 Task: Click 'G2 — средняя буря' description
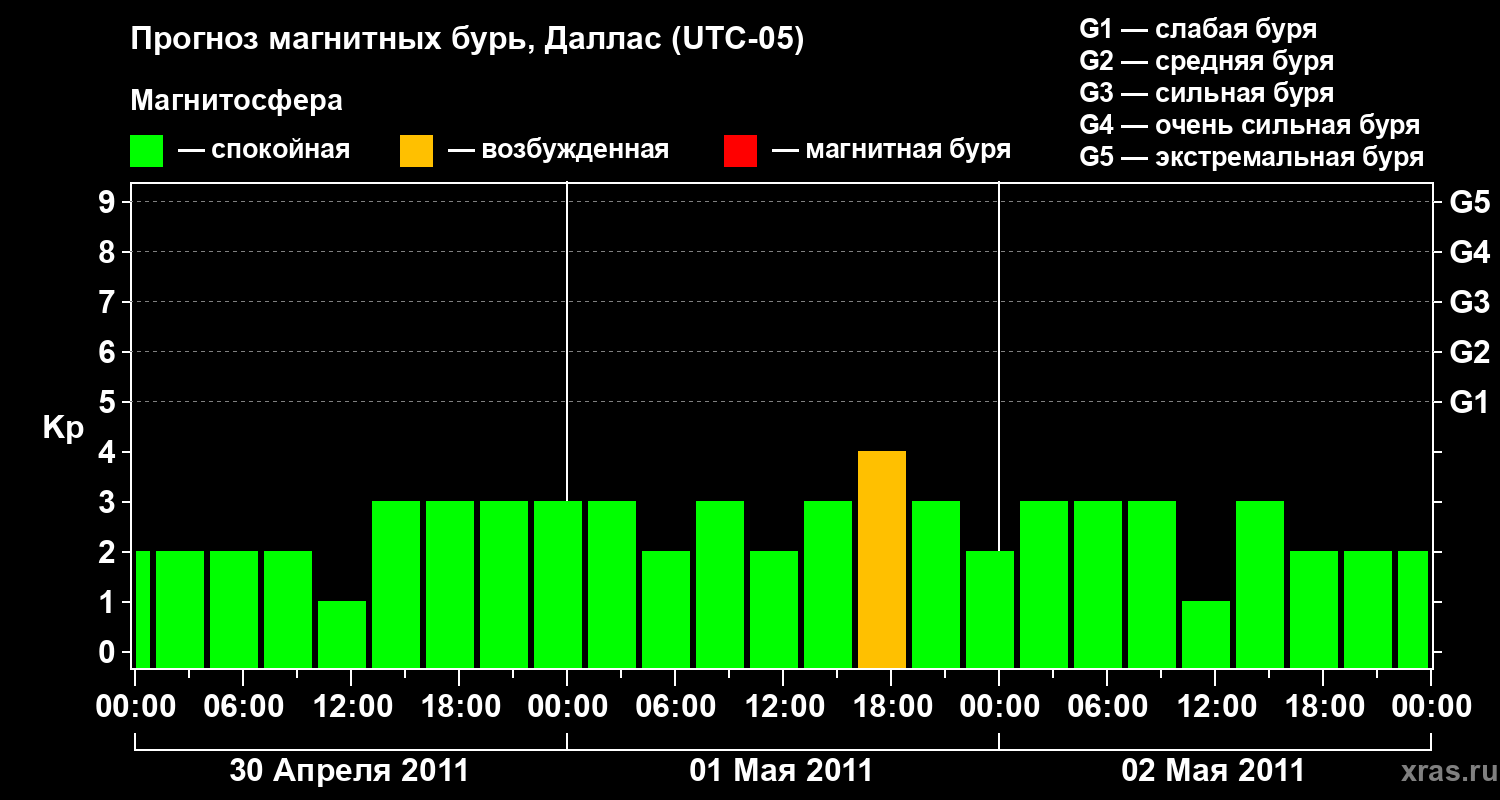(x=1206, y=61)
